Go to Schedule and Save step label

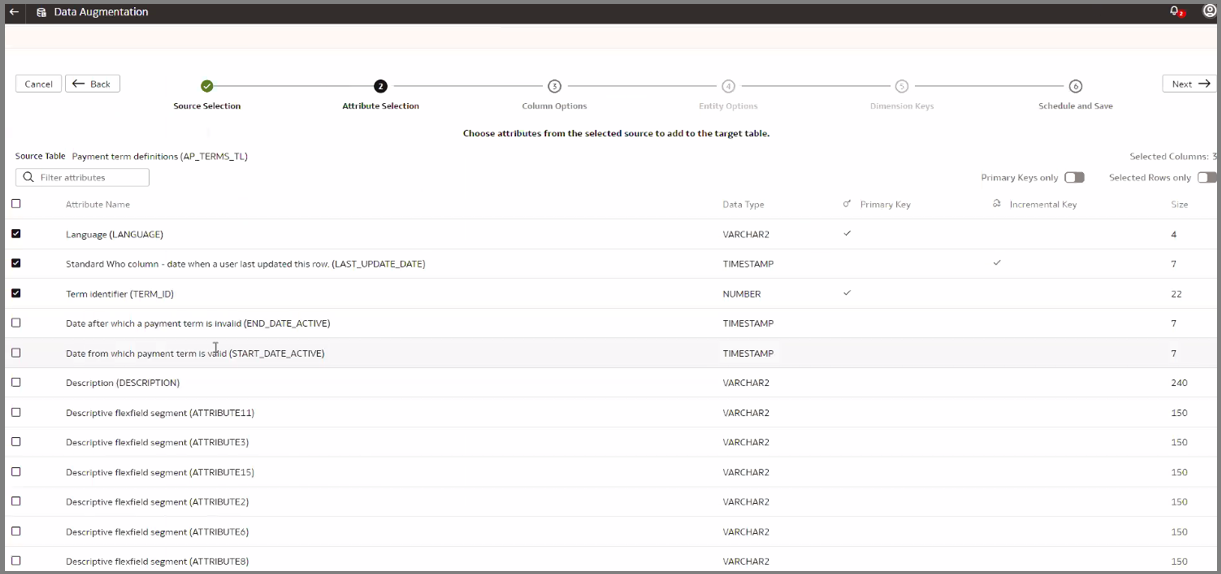coord(1076,106)
